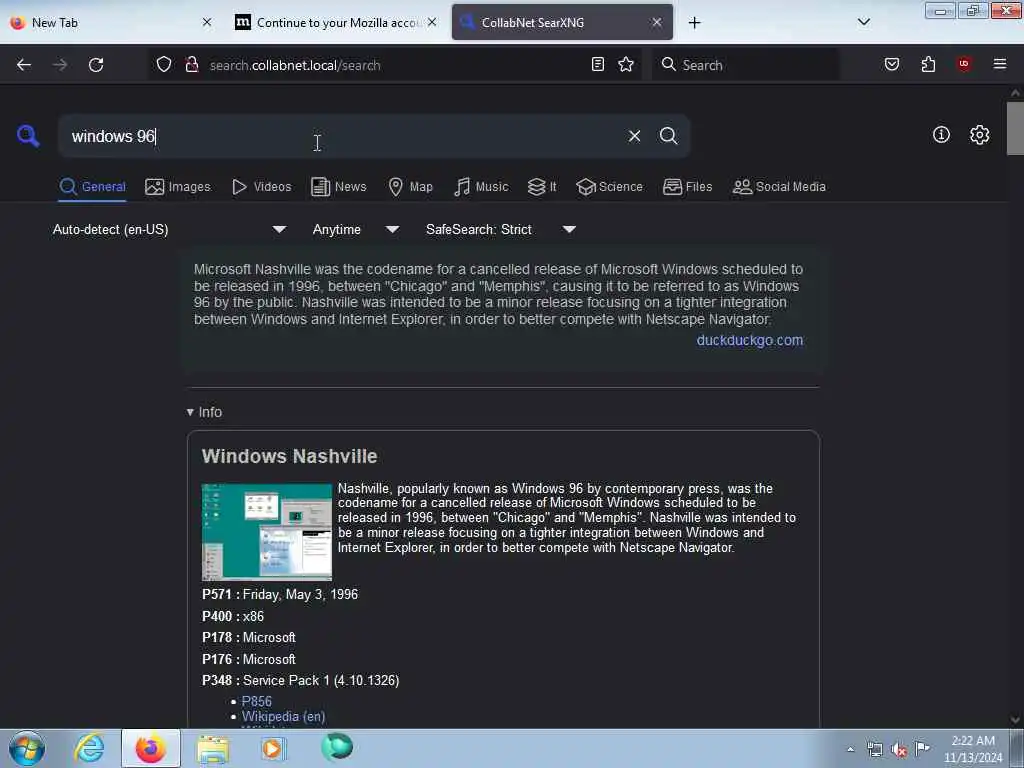Go back with the browser back arrow
1024x768 pixels.
(24, 65)
